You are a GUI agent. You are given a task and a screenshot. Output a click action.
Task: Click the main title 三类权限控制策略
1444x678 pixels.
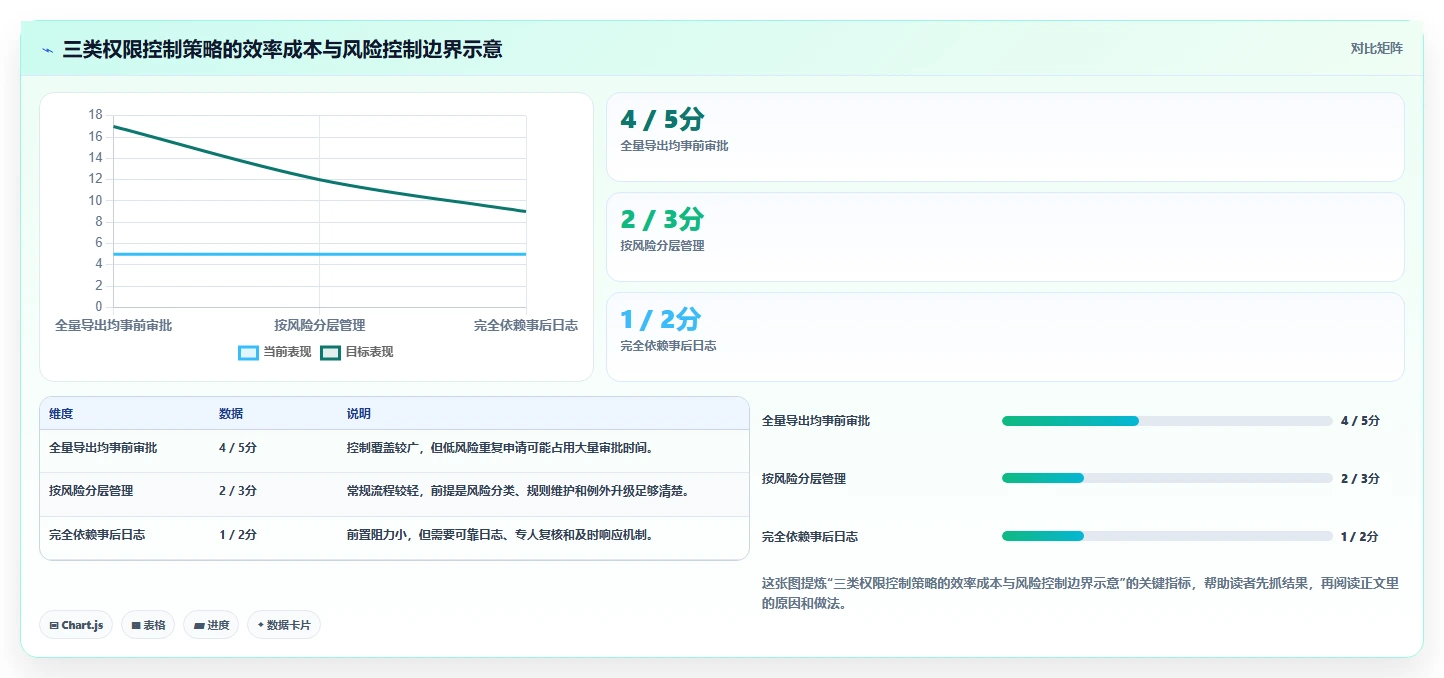point(282,49)
